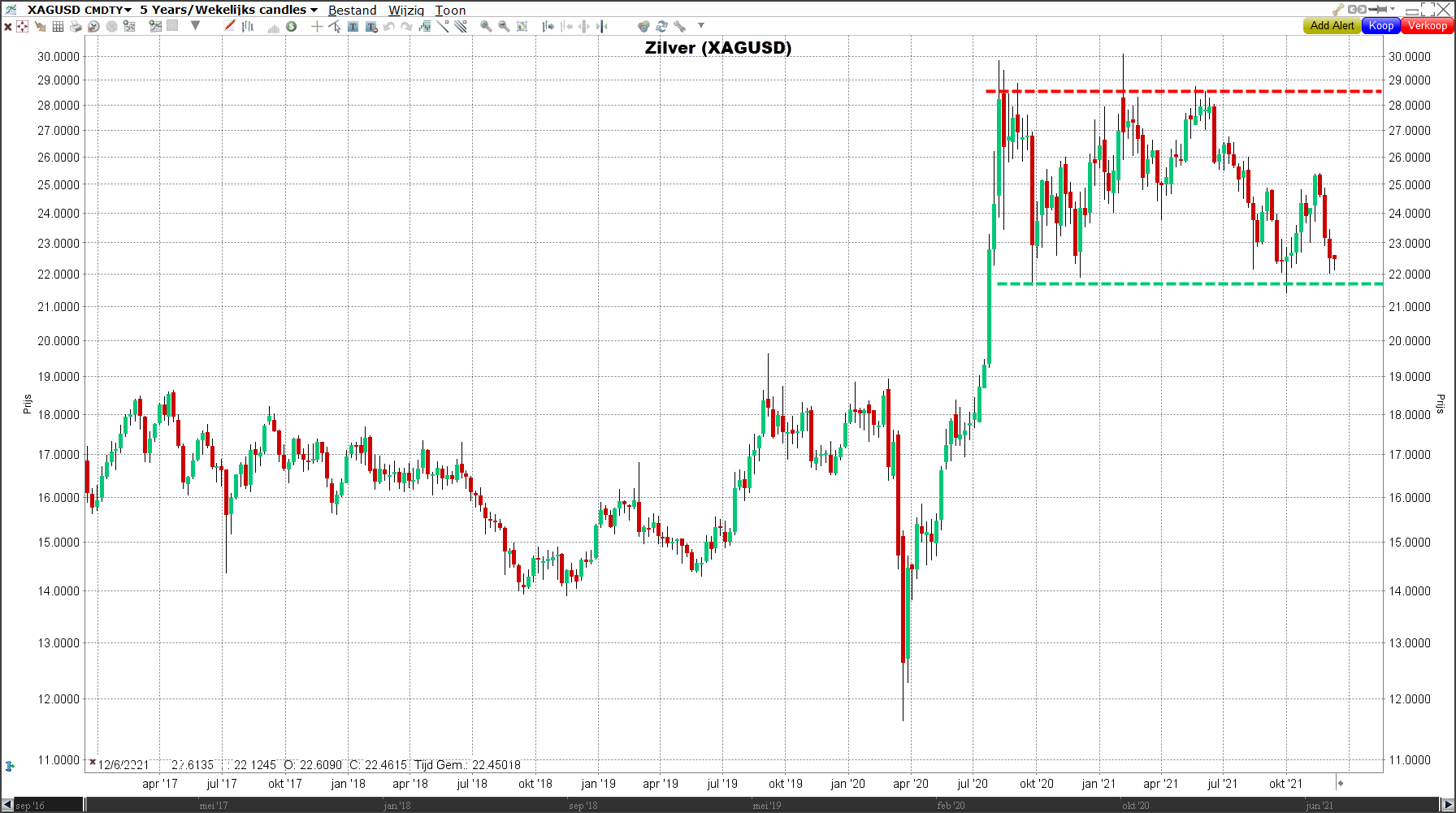The width and height of the screenshot is (1456, 813).
Task: Toggle the pushpin pin-window icon
Action: pos(1378,10)
